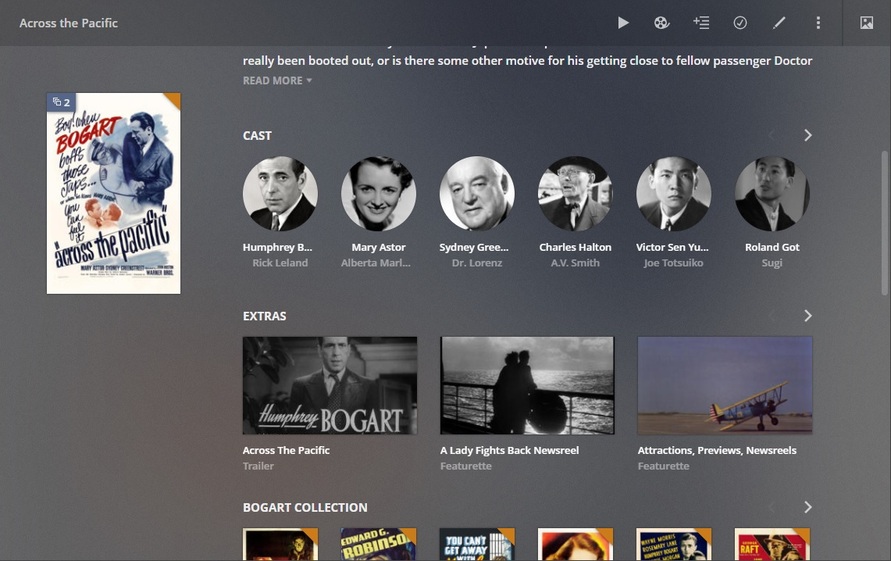Edit metadata with the pencil icon
This screenshot has width=891, height=561.
click(x=779, y=23)
